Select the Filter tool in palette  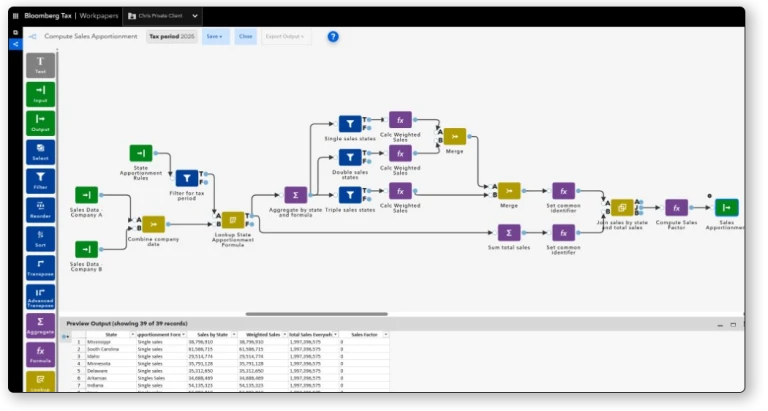coord(40,181)
